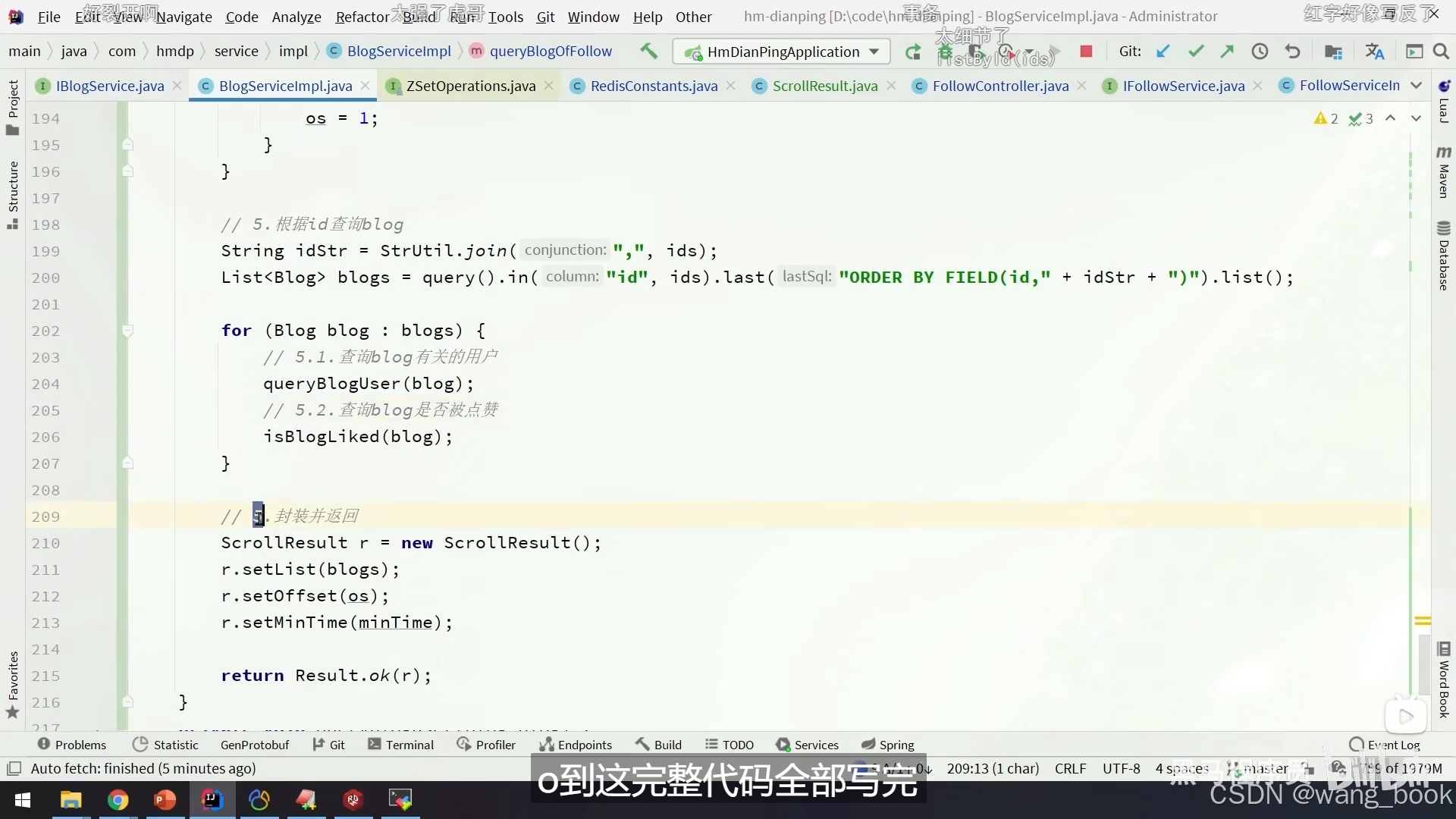Open the Navigate menu
Screen dimensions: 1456x819
(x=184, y=17)
